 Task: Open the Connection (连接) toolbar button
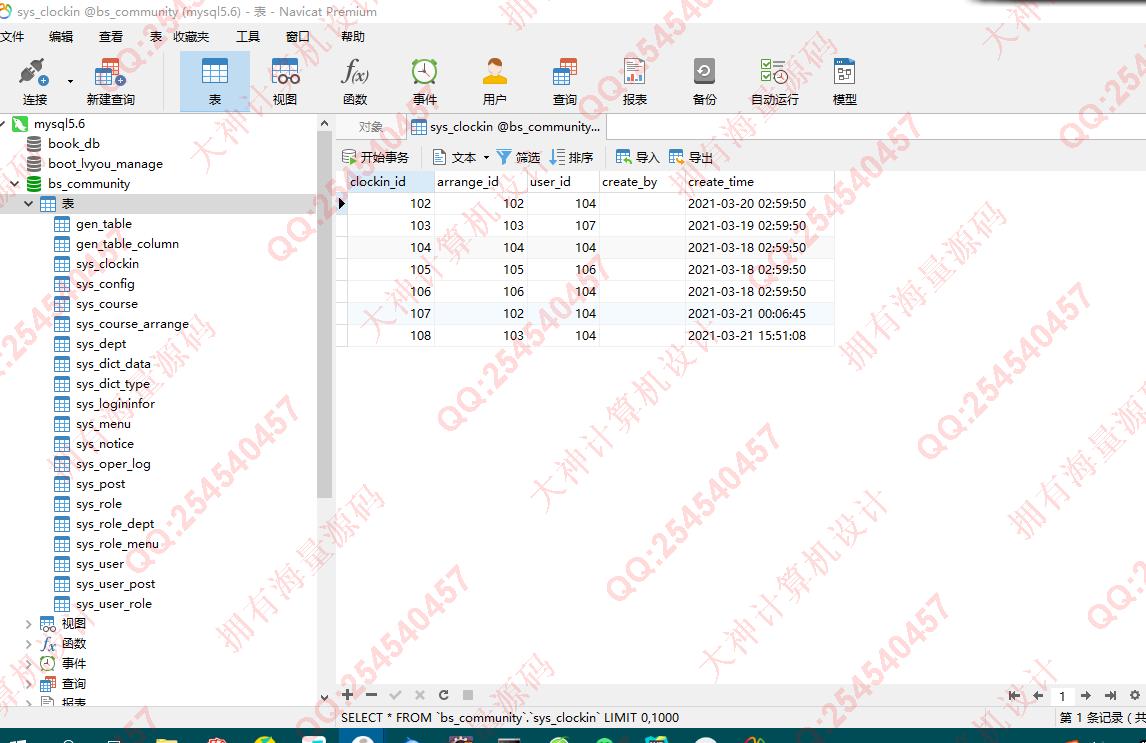(34, 82)
